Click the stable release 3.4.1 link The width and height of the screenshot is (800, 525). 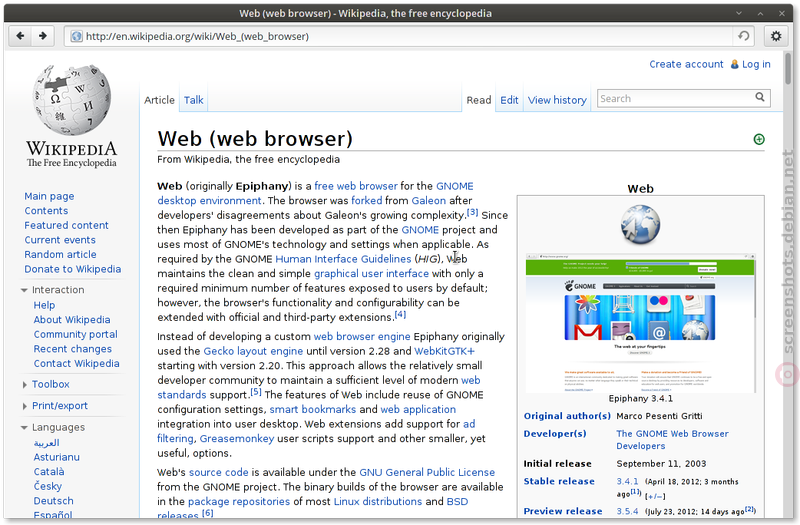click(627, 481)
